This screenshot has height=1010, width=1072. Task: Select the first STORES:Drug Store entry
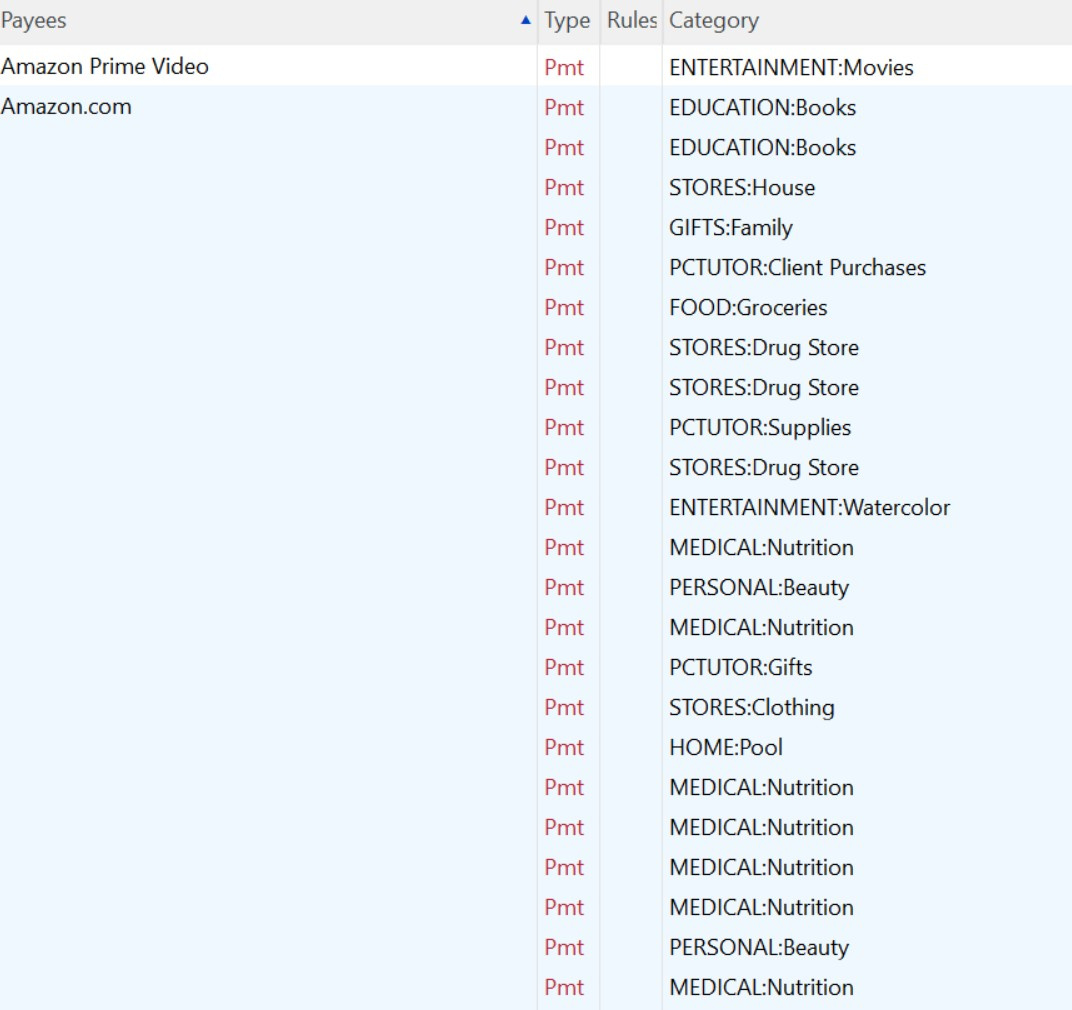pyautogui.click(x=762, y=347)
